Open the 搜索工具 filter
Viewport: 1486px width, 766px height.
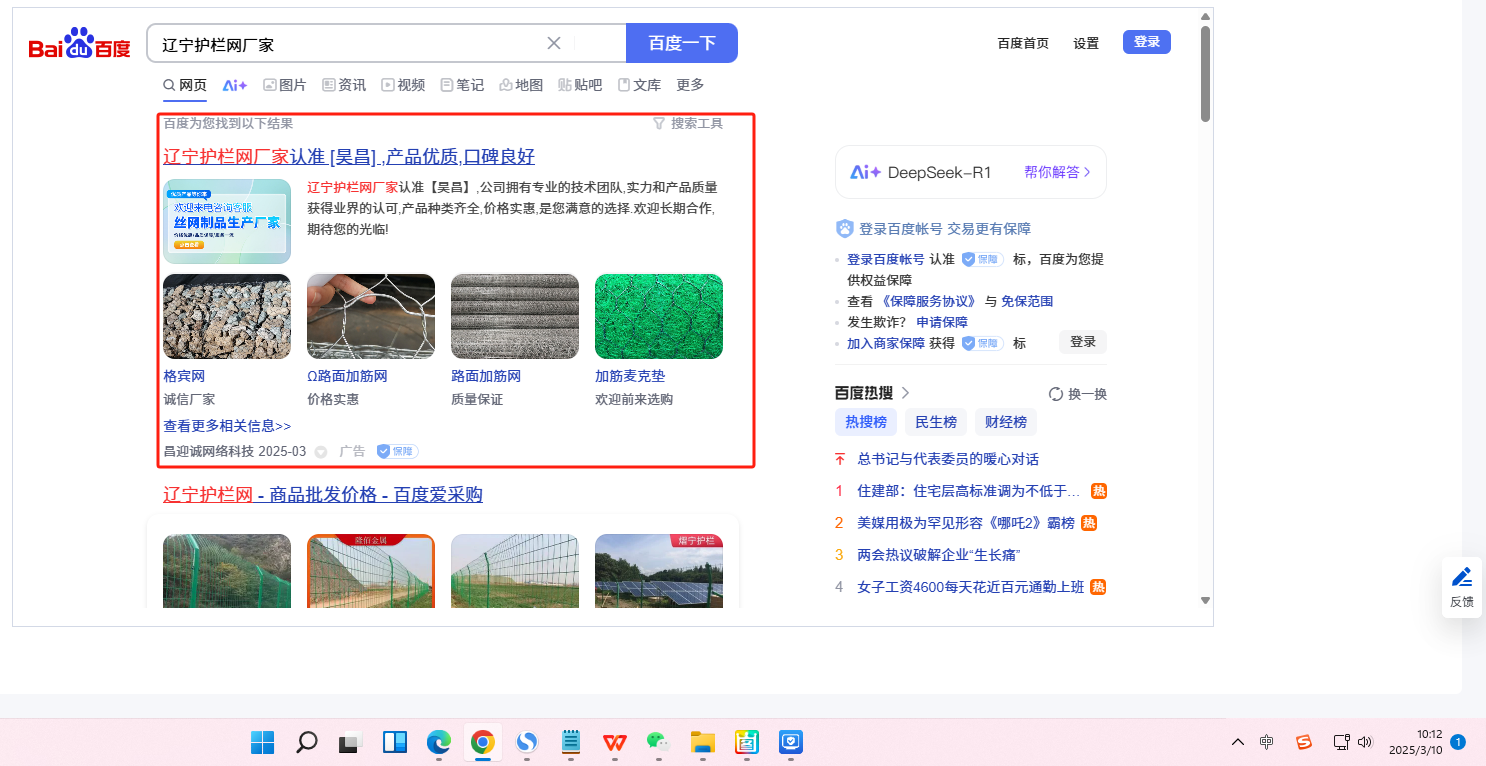tap(687, 123)
